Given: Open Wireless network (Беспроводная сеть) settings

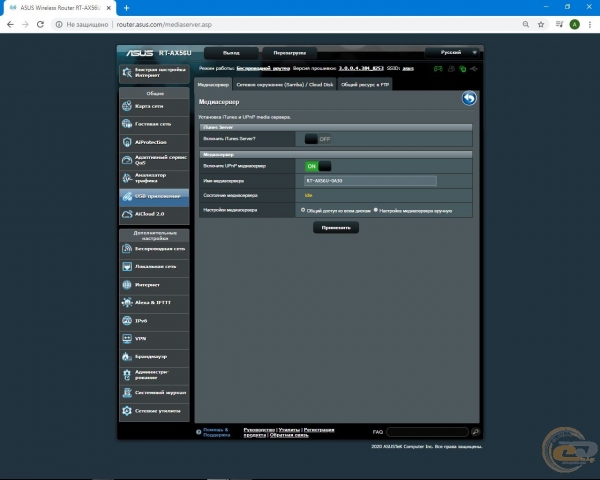Looking at the screenshot, I should click(154, 249).
